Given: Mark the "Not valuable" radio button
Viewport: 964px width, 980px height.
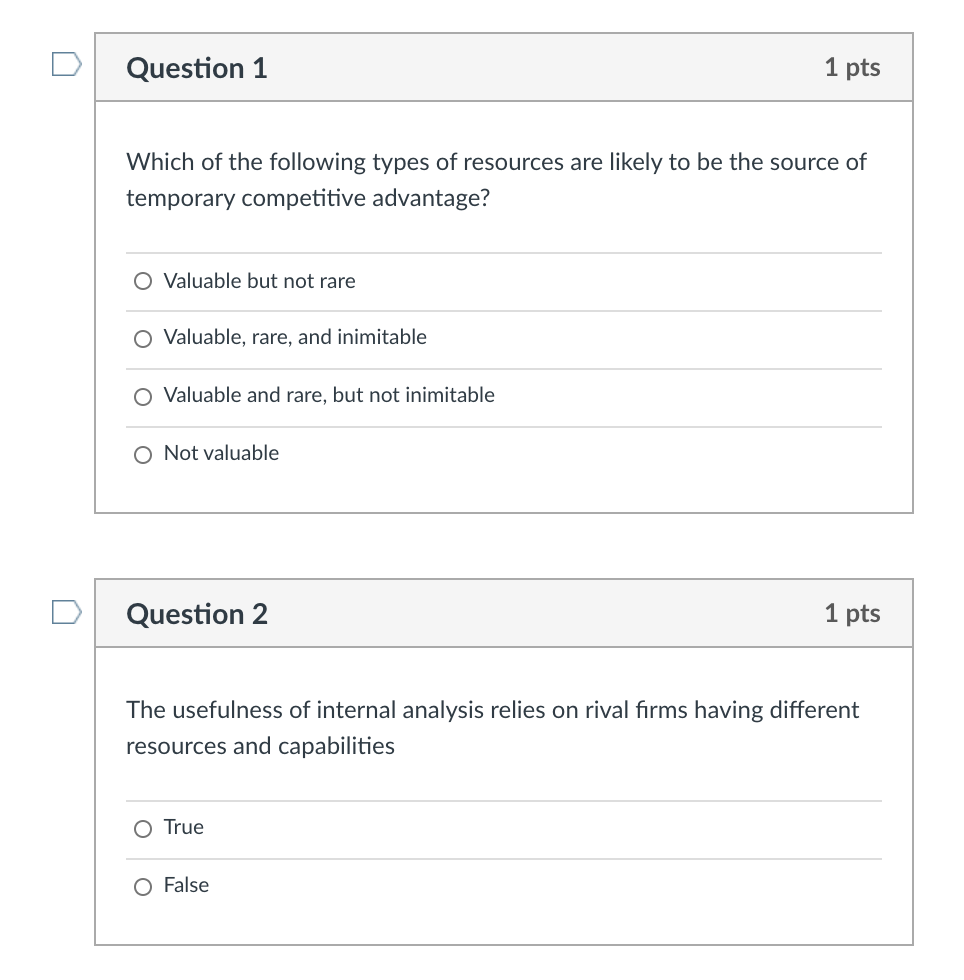Looking at the screenshot, I should click(143, 455).
